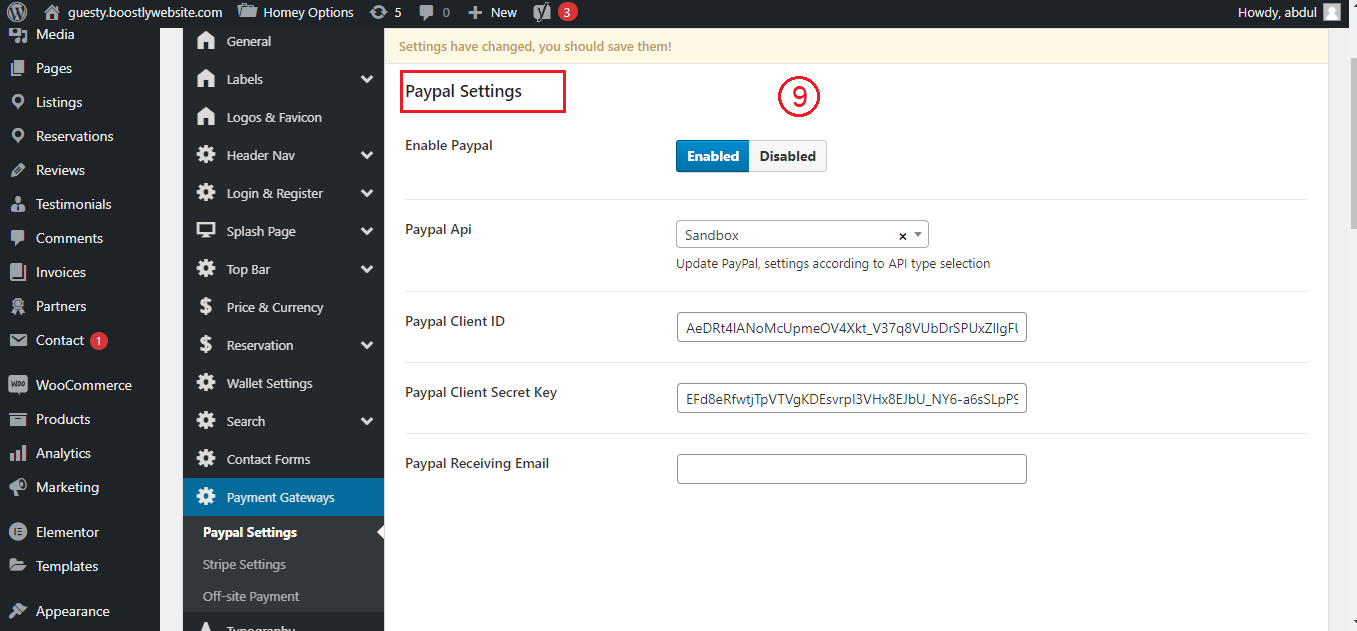Set Enable Paypal to Enabled
Screen dimensions: 1357x631
pos(712,156)
